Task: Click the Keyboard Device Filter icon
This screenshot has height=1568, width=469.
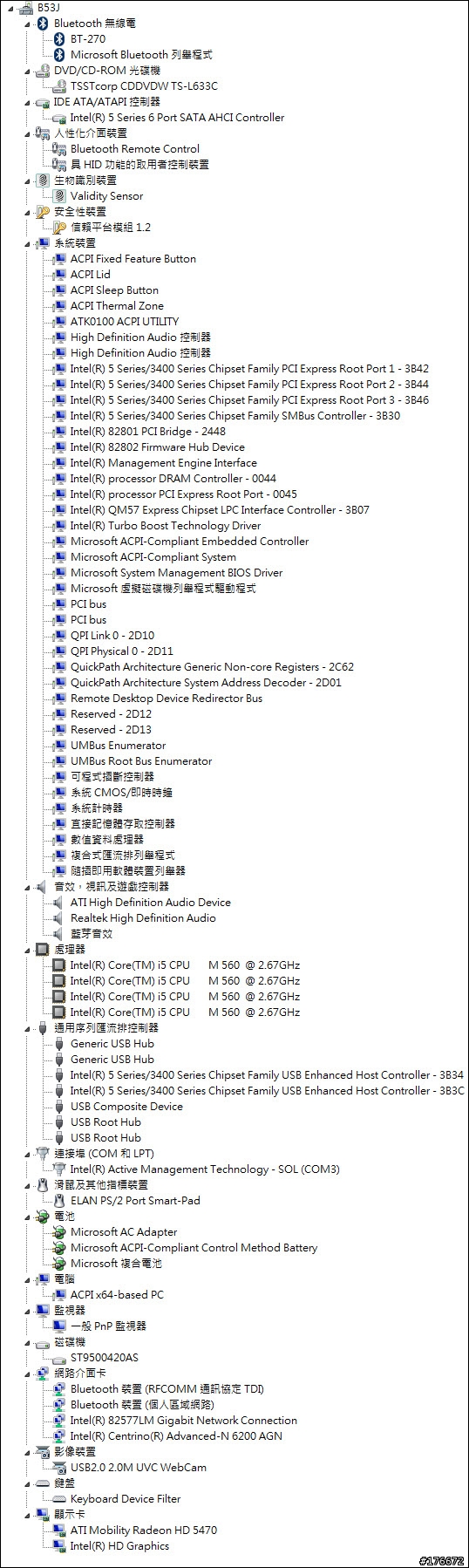Action: (x=59, y=1499)
